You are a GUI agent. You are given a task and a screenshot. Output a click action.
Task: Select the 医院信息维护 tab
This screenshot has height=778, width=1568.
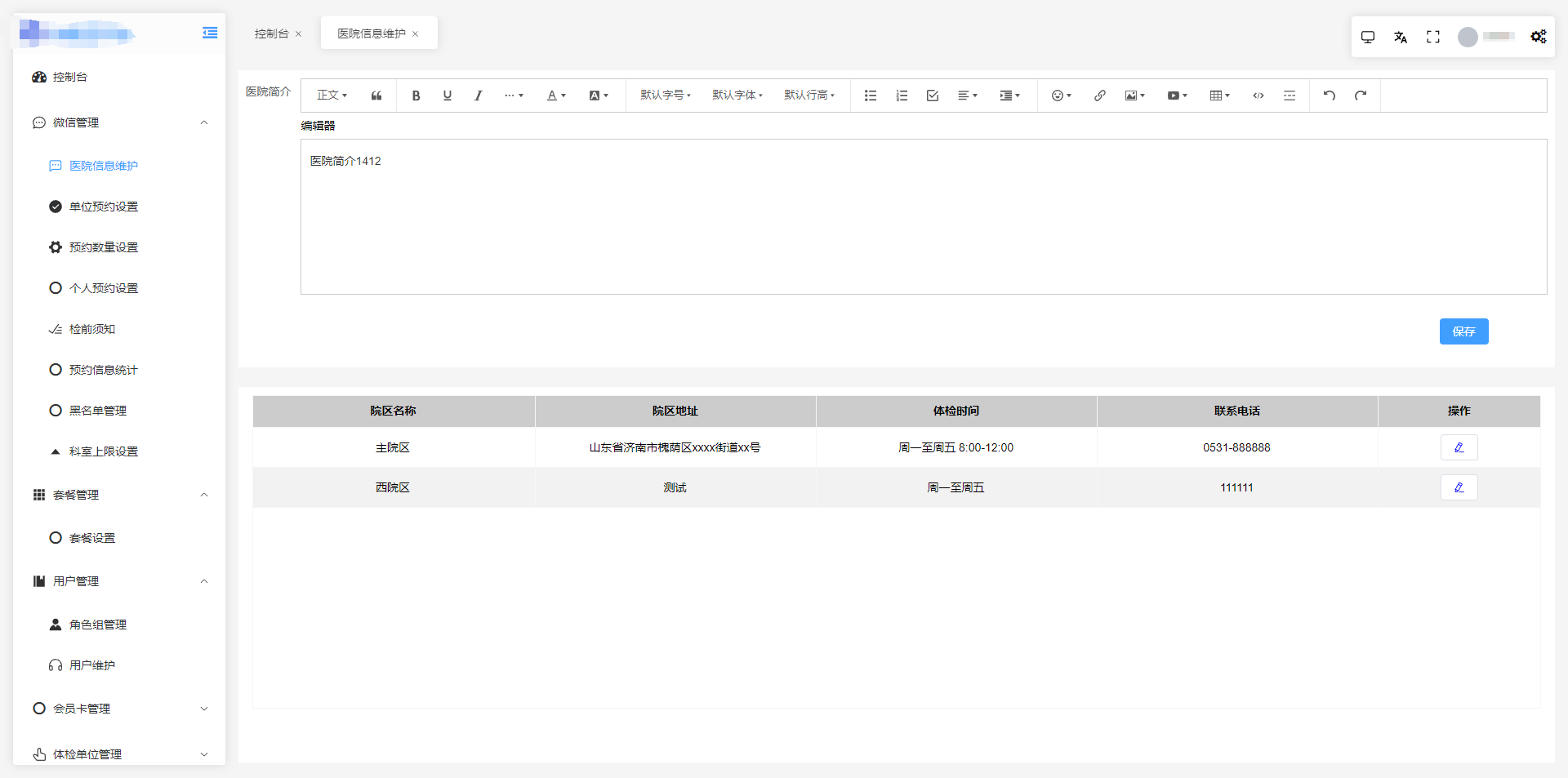click(x=372, y=33)
